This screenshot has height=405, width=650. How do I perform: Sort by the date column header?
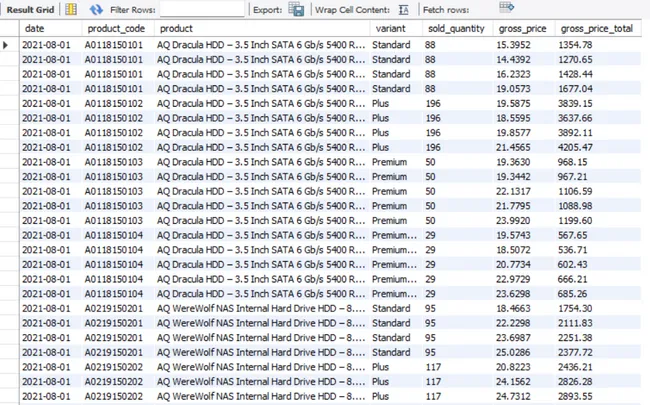click(x=34, y=29)
